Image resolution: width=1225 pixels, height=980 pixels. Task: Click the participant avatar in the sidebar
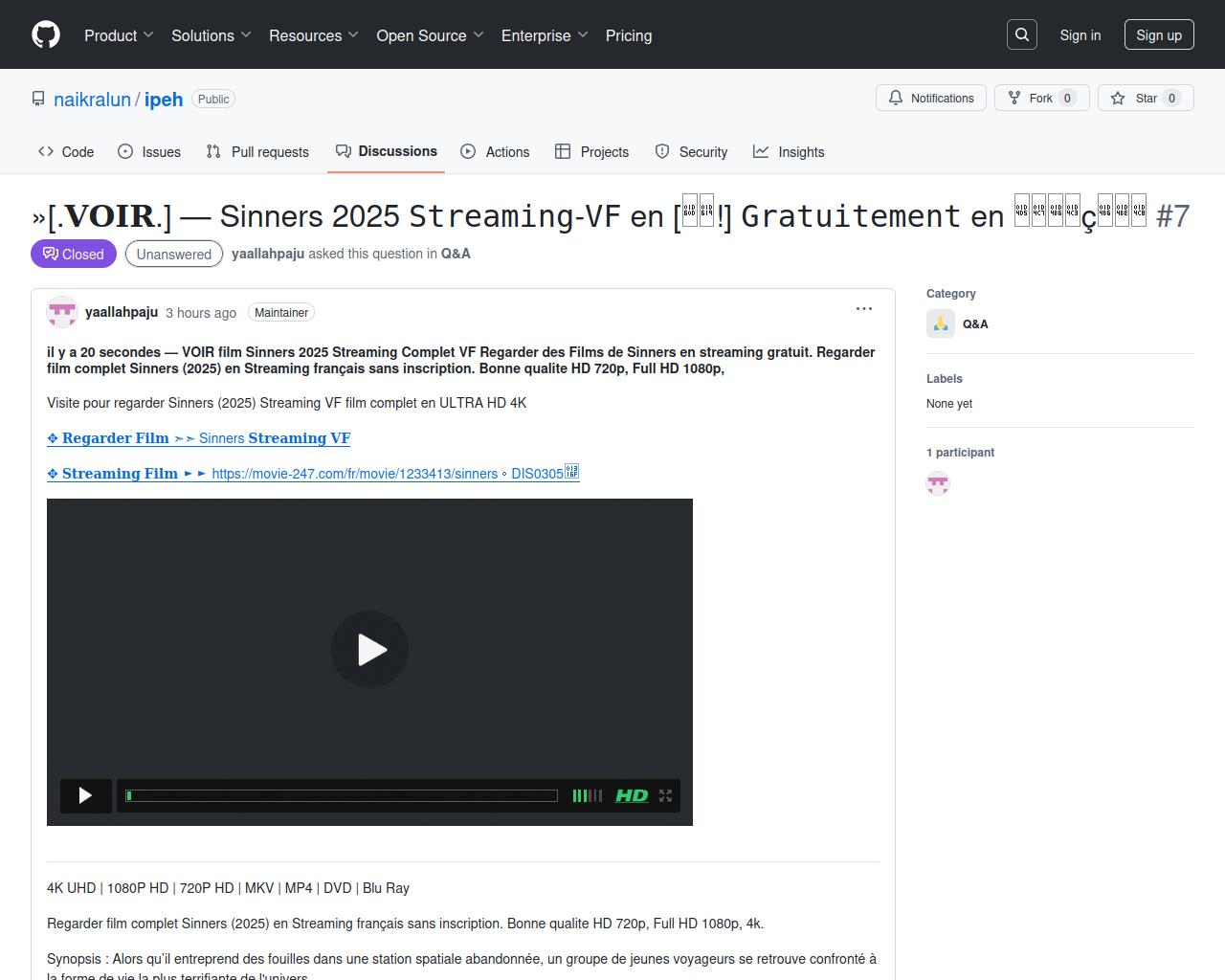[x=938, y=483]
